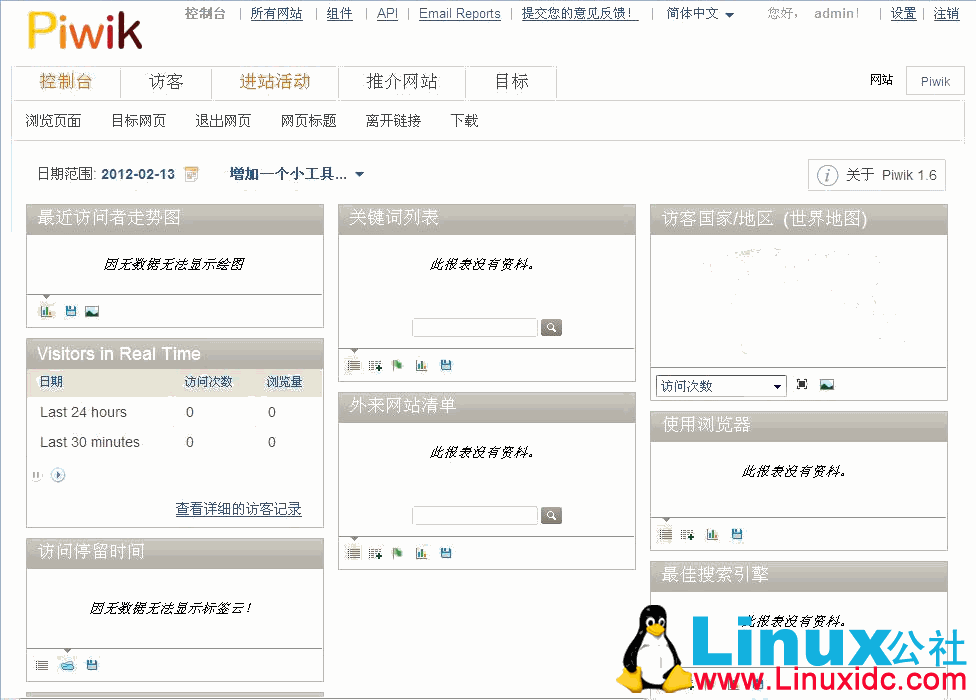Switch 访问停留时间 widget to tag cloud view

(67, 665)
